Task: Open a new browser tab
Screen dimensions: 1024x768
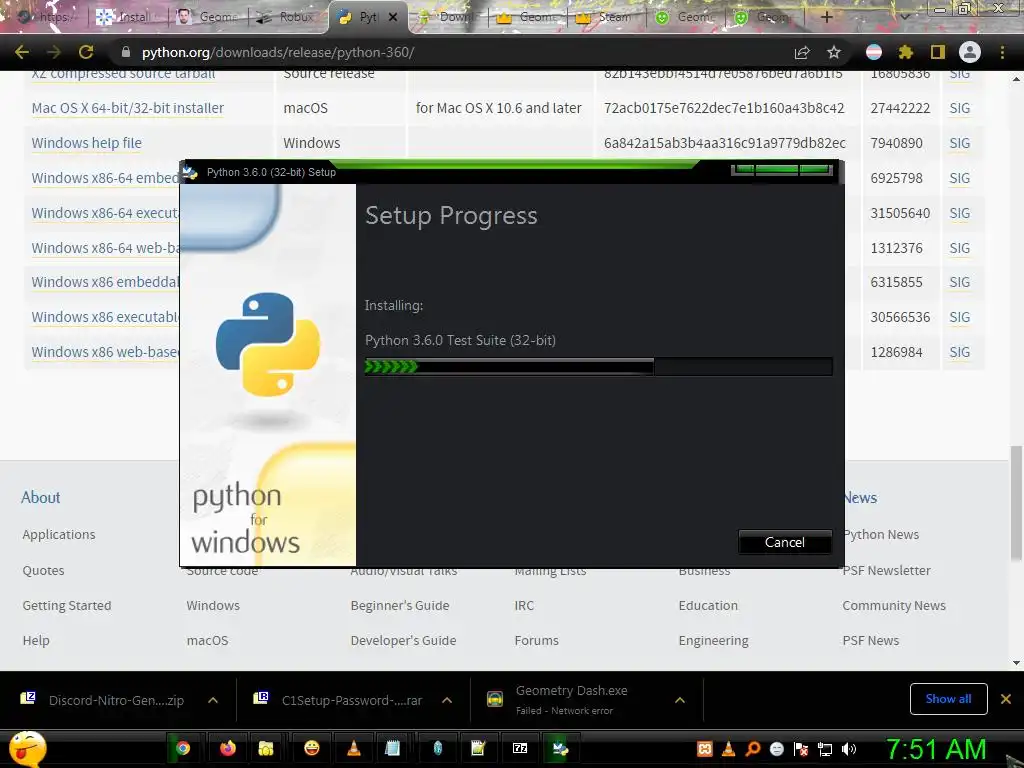Action: tap(826, 17)
